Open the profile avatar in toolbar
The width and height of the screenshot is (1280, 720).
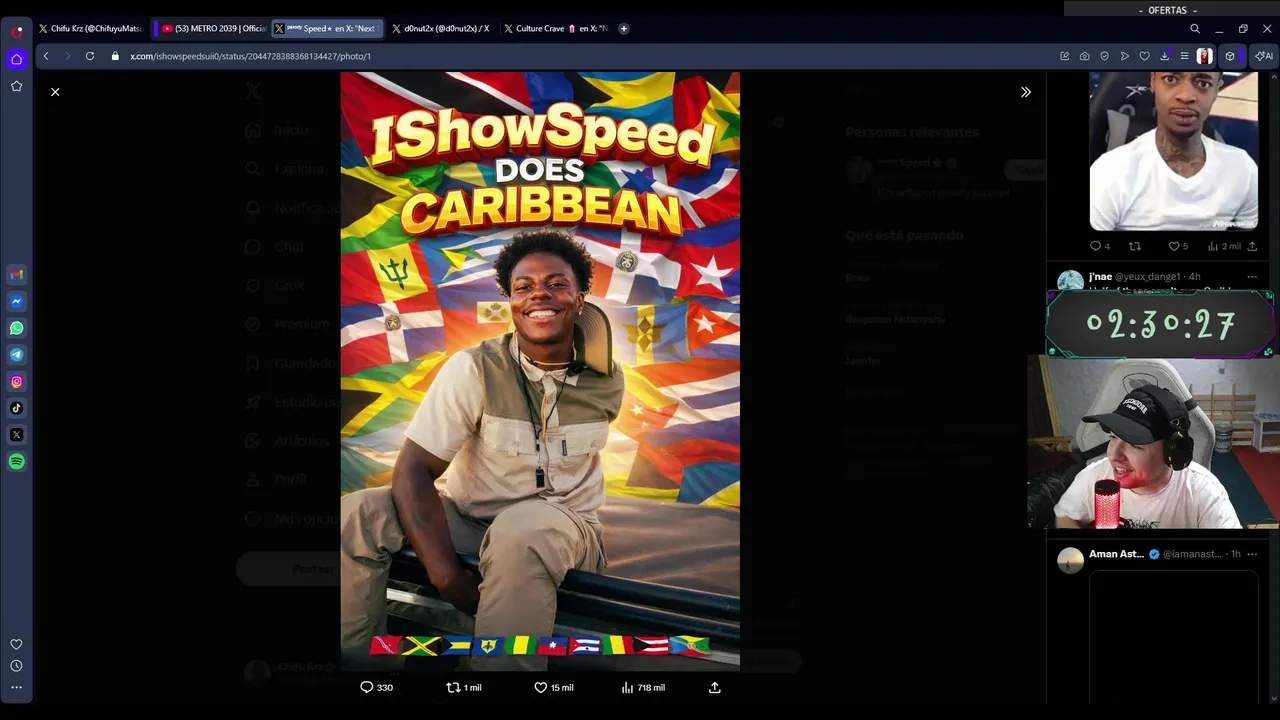click(1205, 56)
